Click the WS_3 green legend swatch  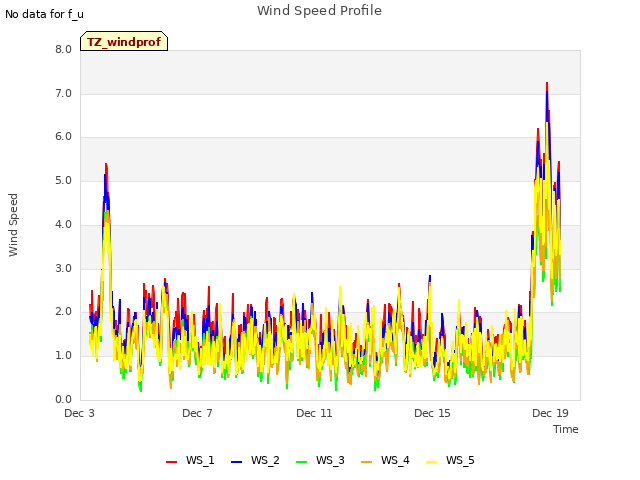pos(301,462)
